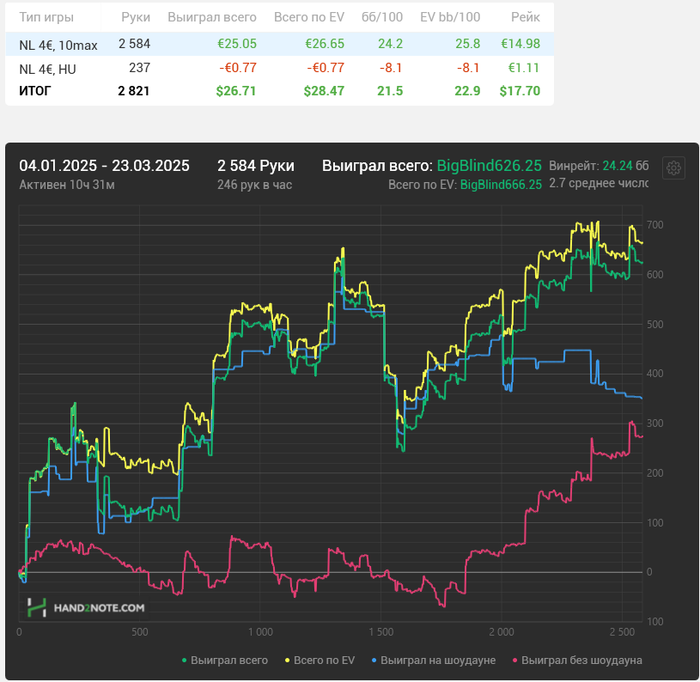Sort by 'EV bb/100' column header
The width and height of the screenshot is (700, 682).
pos(450,17)
